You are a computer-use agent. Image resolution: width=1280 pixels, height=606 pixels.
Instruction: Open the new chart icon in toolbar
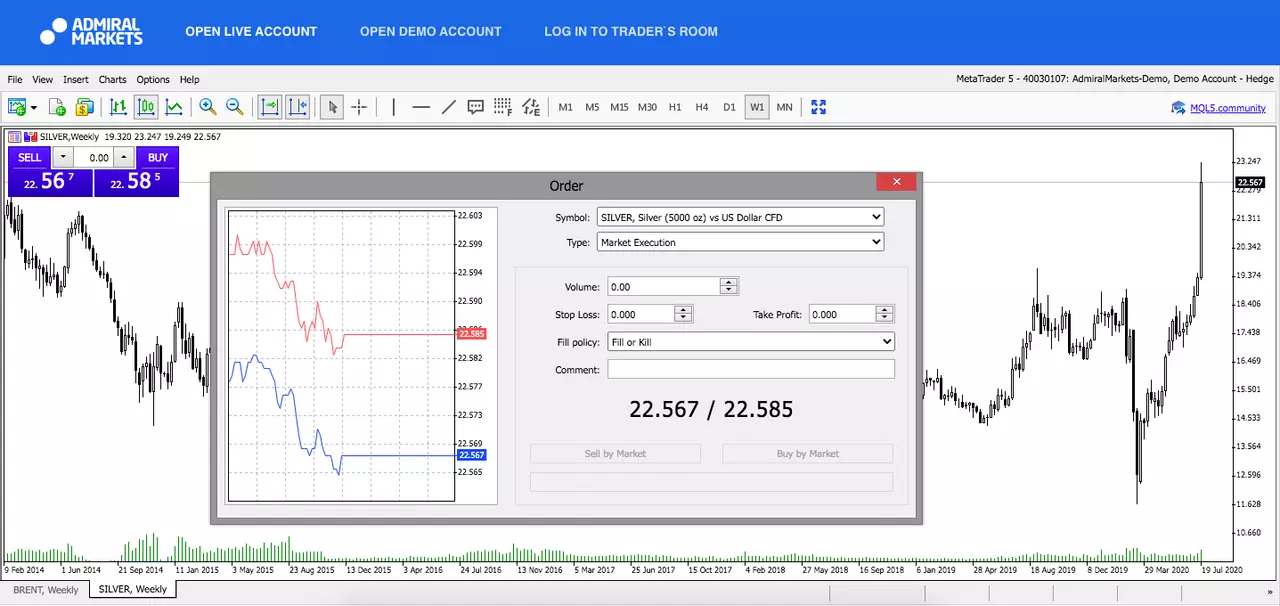pyautogui.click(x=17, y=107)
